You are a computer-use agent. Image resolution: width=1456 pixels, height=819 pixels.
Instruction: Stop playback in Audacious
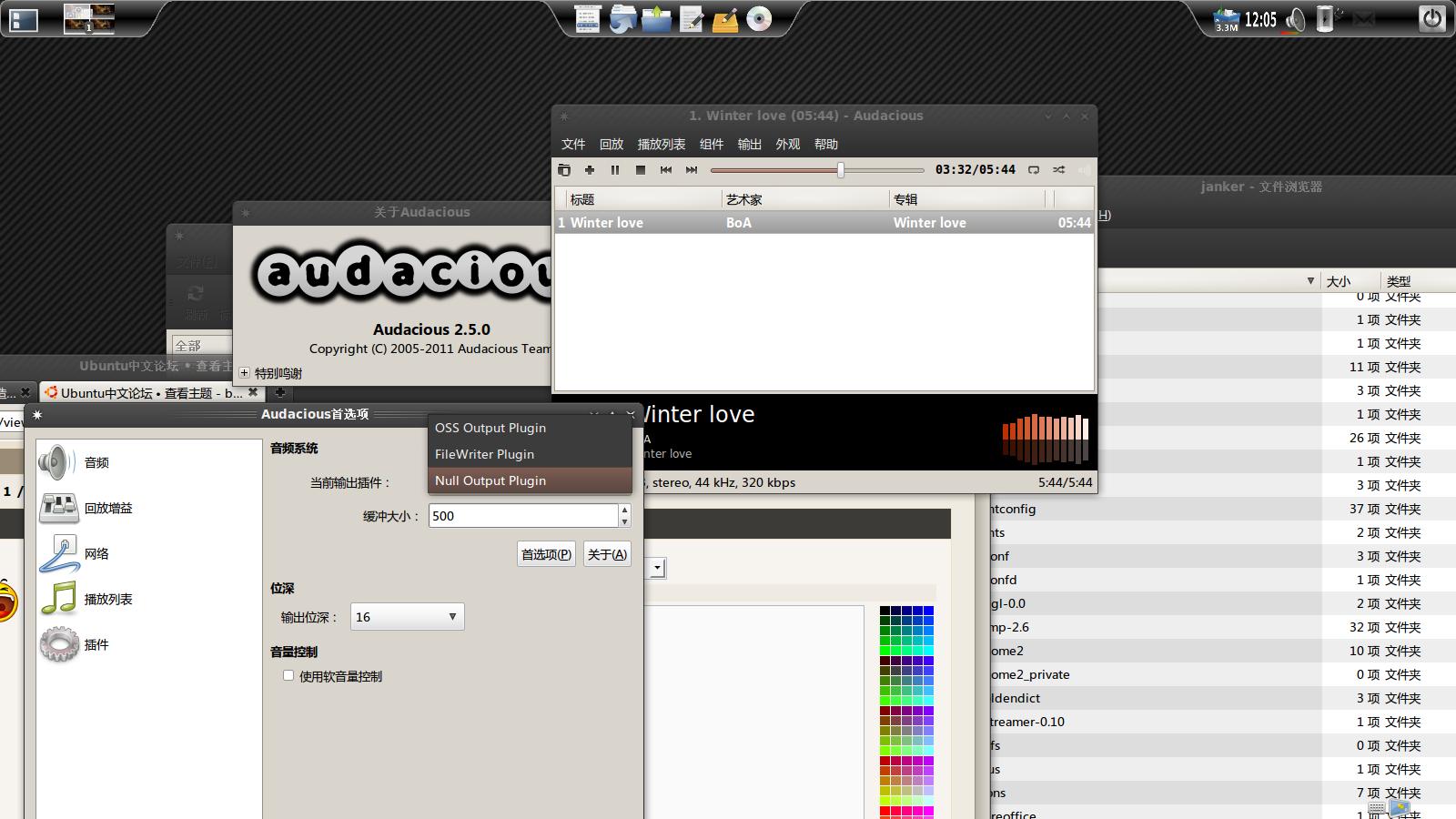pos(641,170)
